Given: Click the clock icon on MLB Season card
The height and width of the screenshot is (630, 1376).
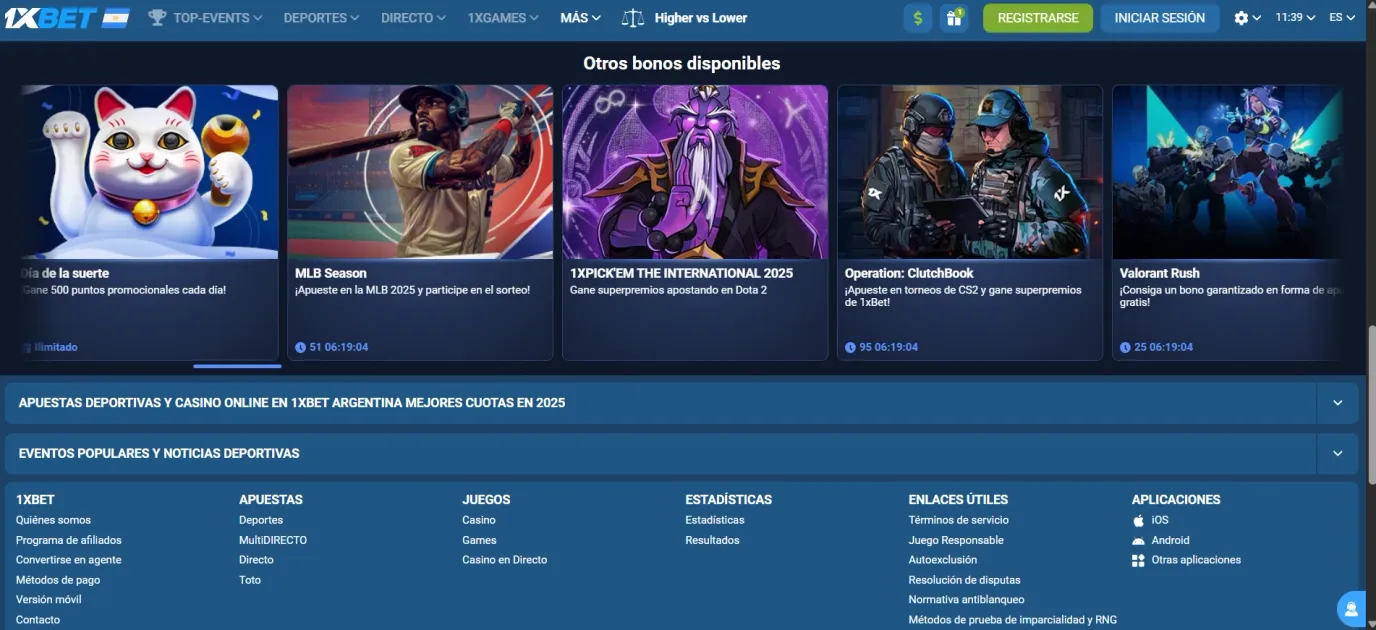Looking at the screenshot, I should [301, 348].
